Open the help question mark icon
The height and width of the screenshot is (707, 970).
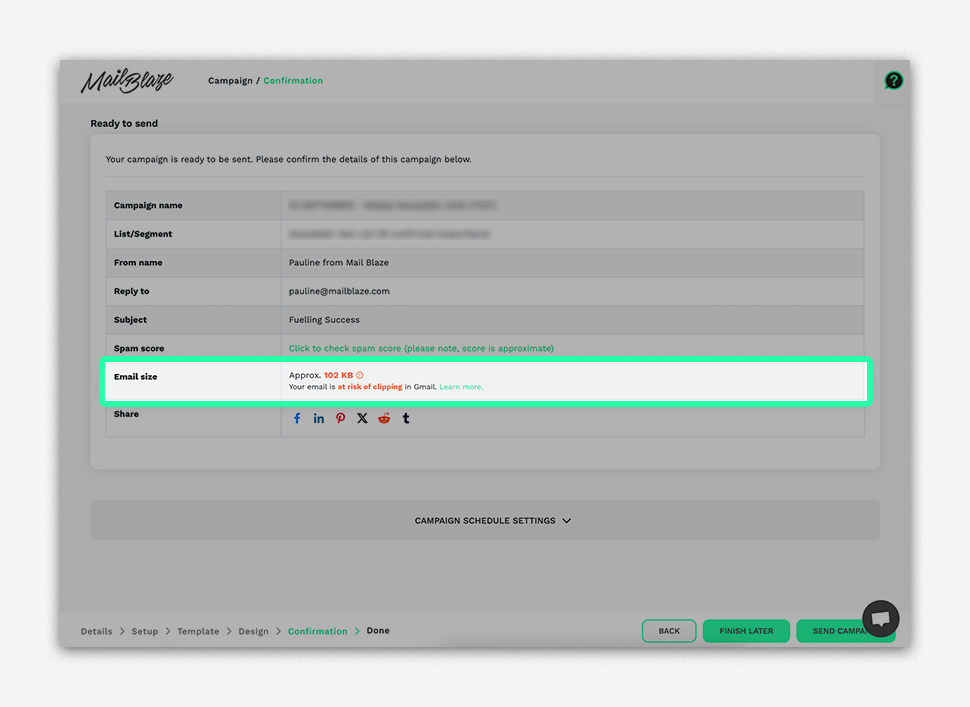click(x=893, y=81)
